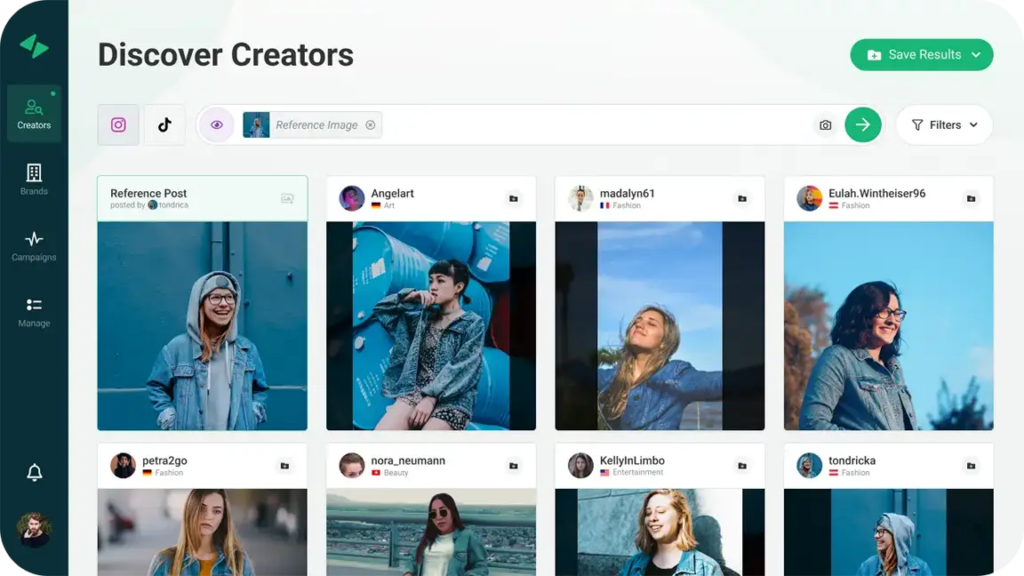The image size is (1024, 576).
Task: Run the search with the green arrow button
Action: click(x=862, y=124)
